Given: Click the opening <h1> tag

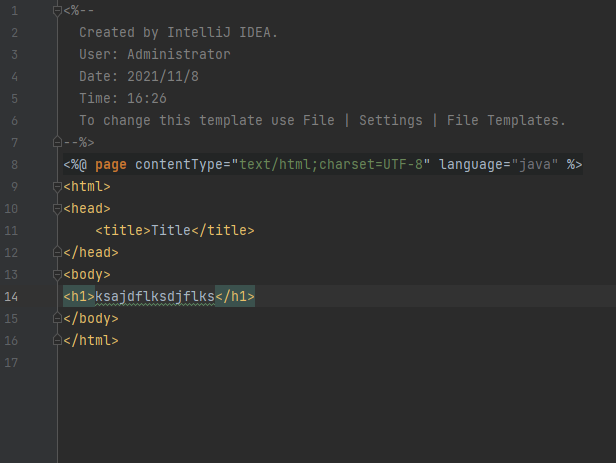Looking at the screenshot, I should click(79, 296).
